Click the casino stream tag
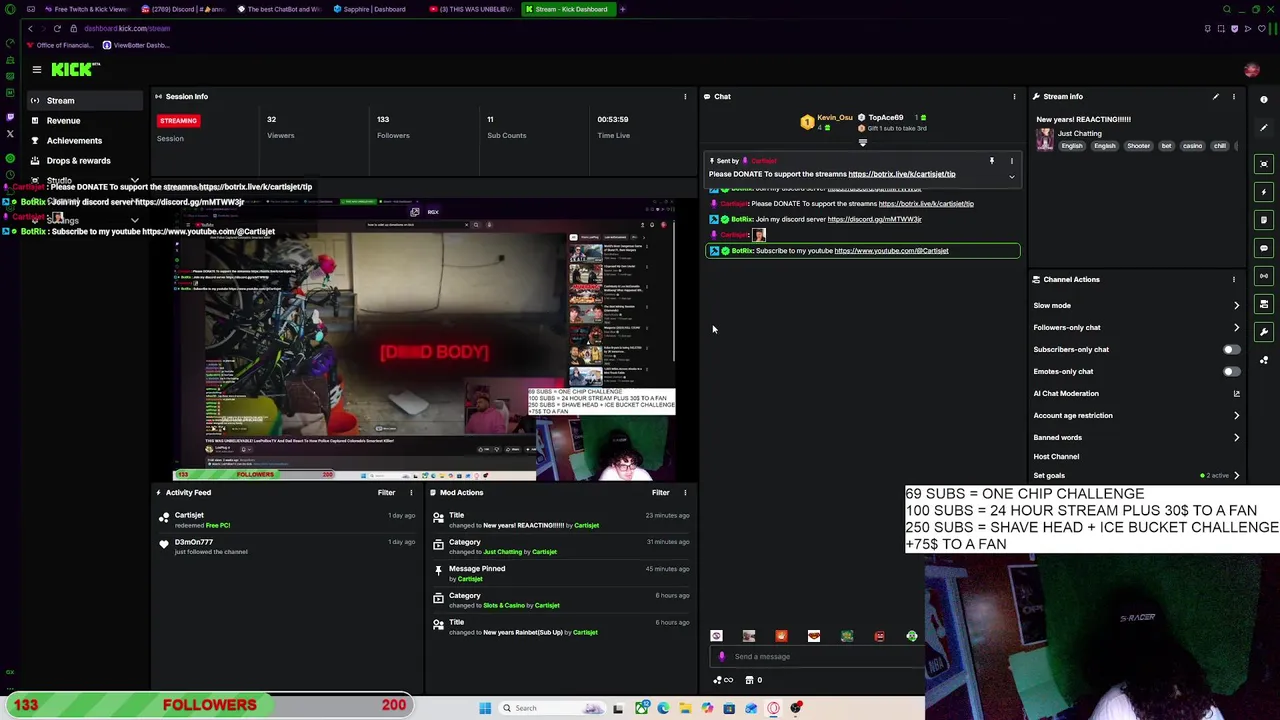The height and width of the screenshot is (720, 1280). pyautogui.click(x=1192, y=146)
